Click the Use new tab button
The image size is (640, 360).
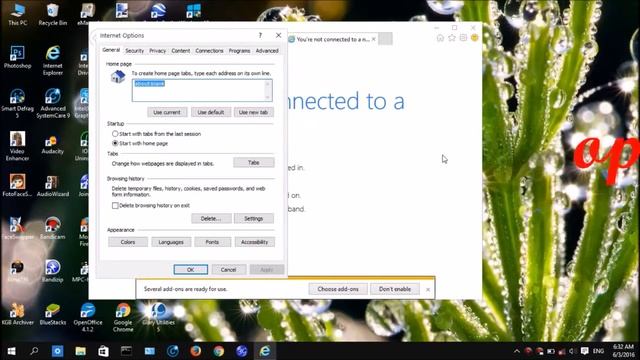[253, 112]
